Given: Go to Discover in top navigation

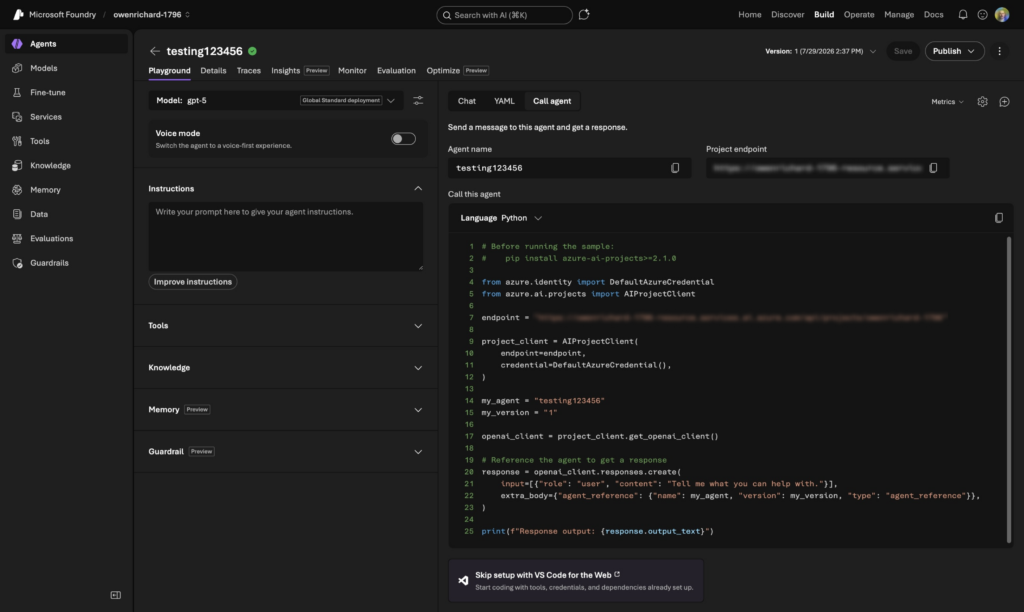Looking at the screenshot, I should click(787, 14).
